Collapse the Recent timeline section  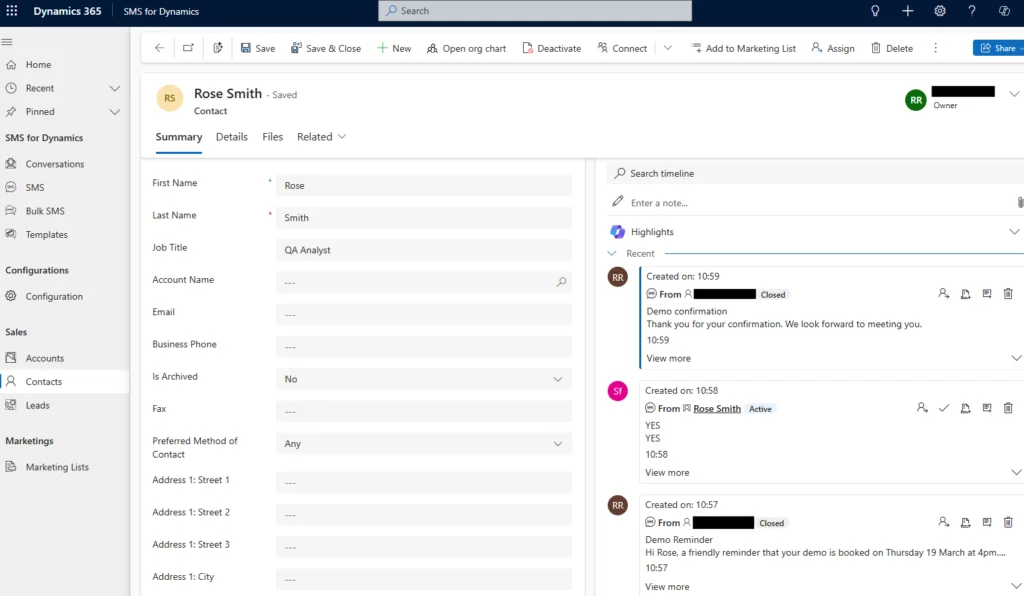612,253
